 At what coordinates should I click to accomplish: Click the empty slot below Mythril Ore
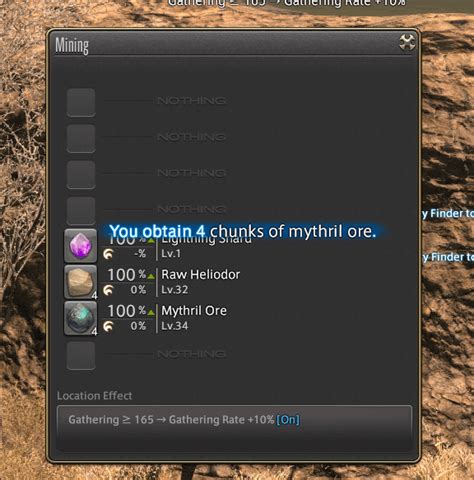(81, 355)
